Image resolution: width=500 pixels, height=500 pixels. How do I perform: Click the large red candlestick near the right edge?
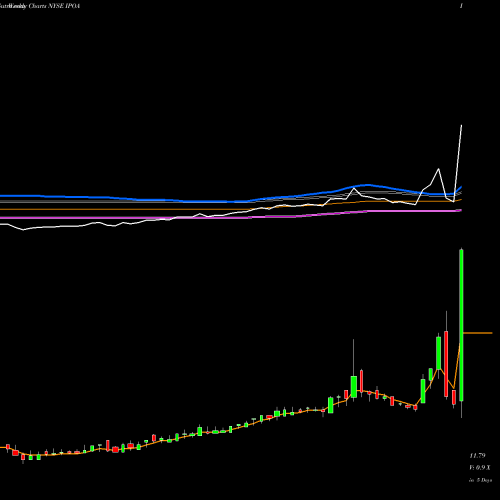click(446, 363)
